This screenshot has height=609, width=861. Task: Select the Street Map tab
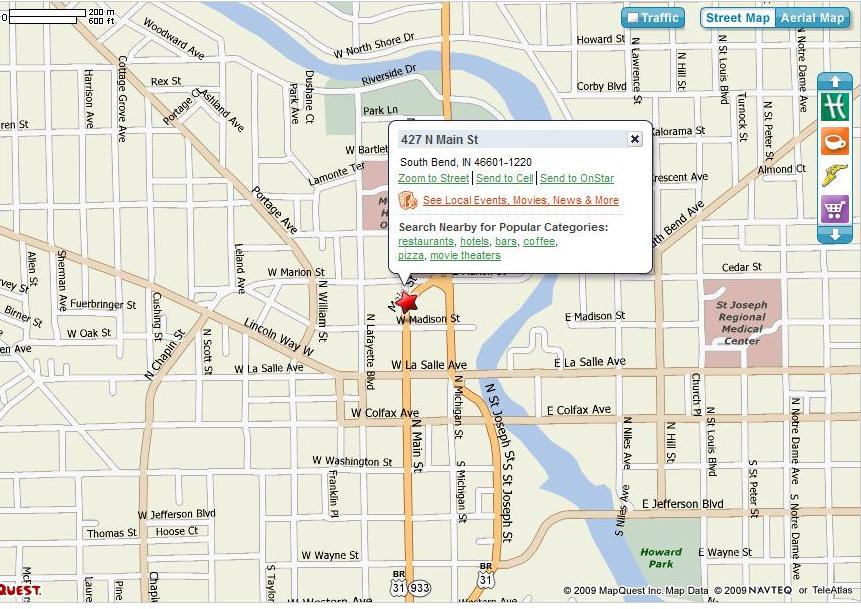737,18
